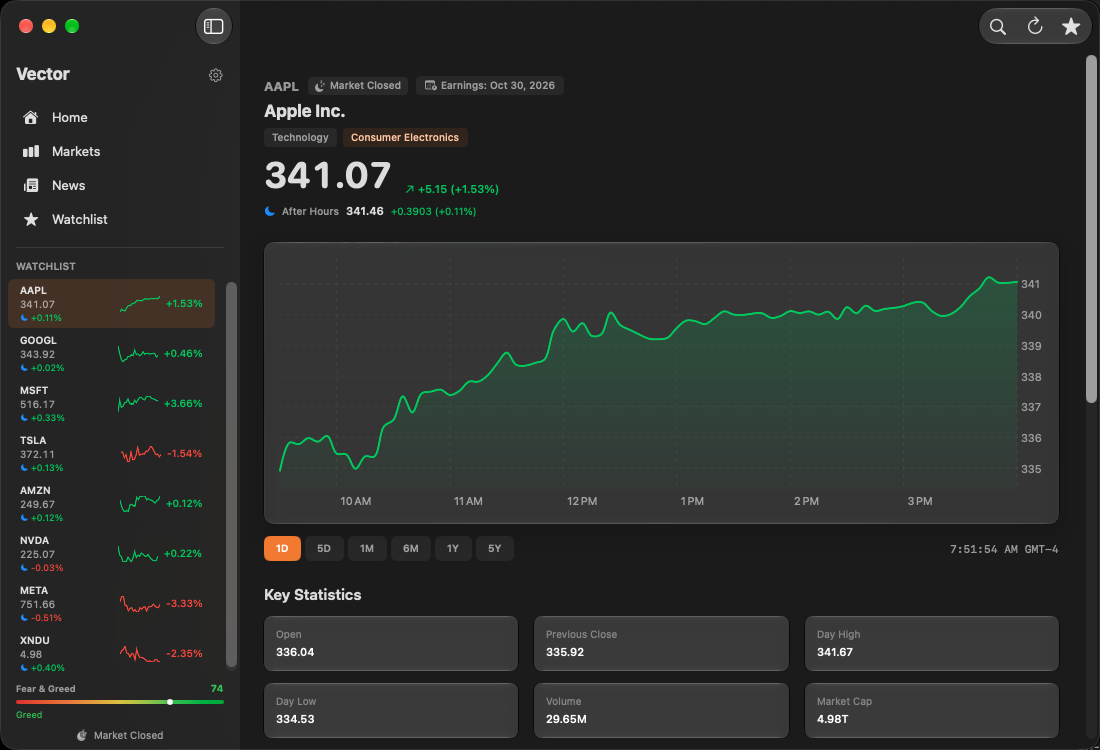1100x750 pixels.
Task: Click the Open 336.04 statistic card
Action: 391,643
